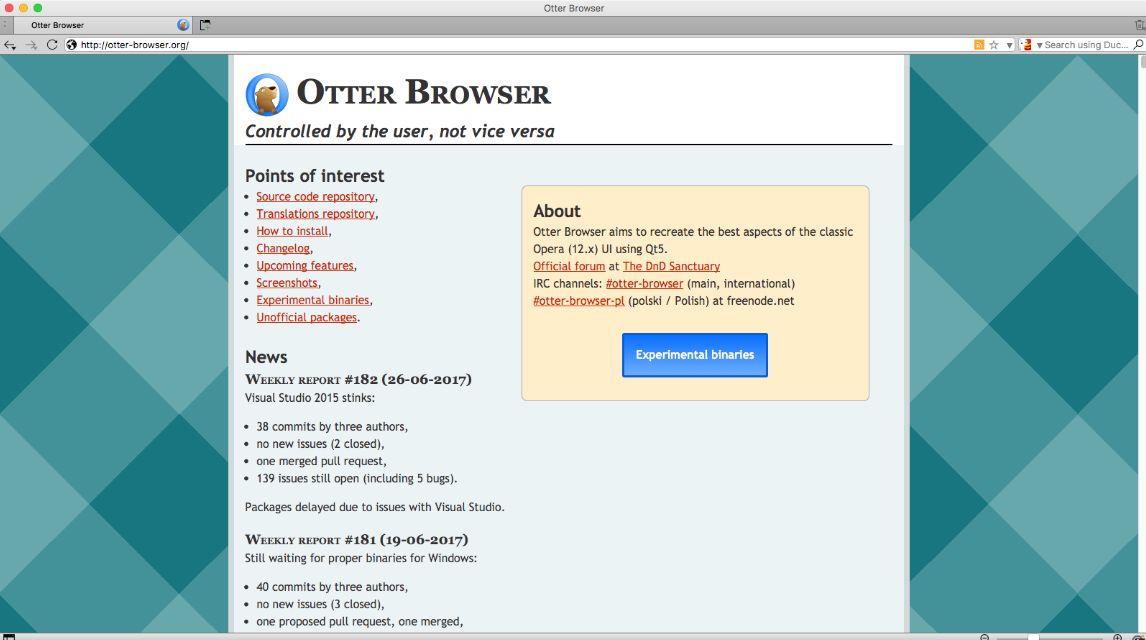Image resolution: width=1146 pixels, height=640 pixels.
Task: Click the Otter Browser logo image
Action: [x=267, y=94]
